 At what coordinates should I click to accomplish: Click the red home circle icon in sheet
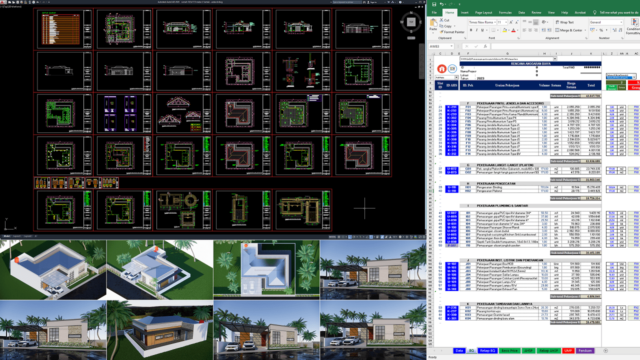441,69
